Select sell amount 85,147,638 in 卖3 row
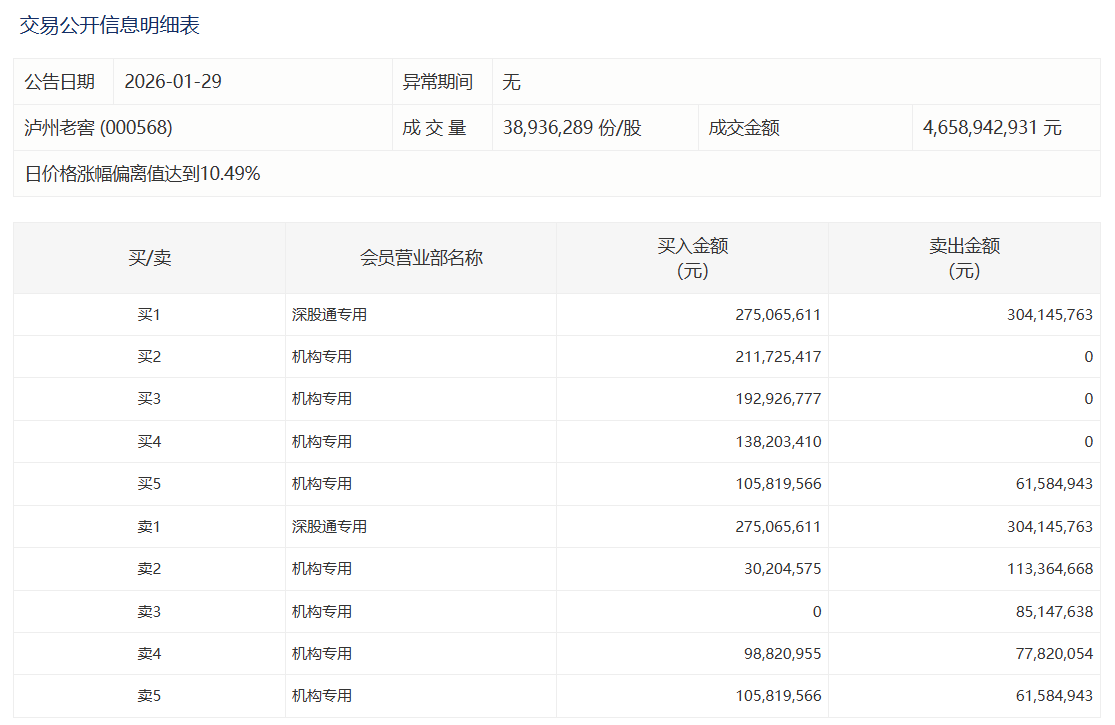1115x725 pixels. pyautogui.click(x=1053, y=611)
